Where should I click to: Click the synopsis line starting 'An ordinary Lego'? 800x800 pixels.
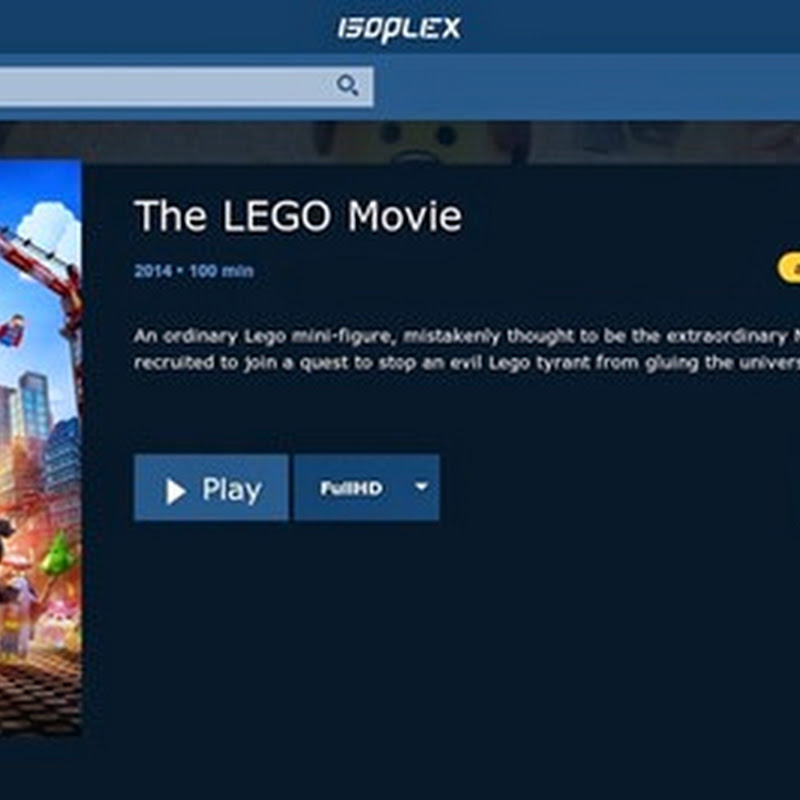click(466, 337)
